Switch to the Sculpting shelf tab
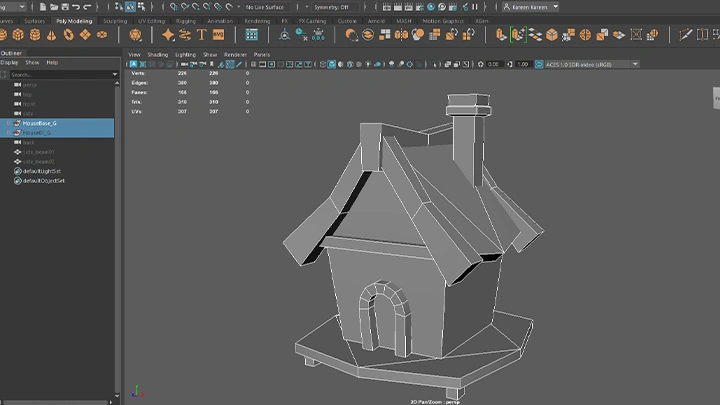The height and width of the screenshot is (405, 720). [x=115, y=20]
